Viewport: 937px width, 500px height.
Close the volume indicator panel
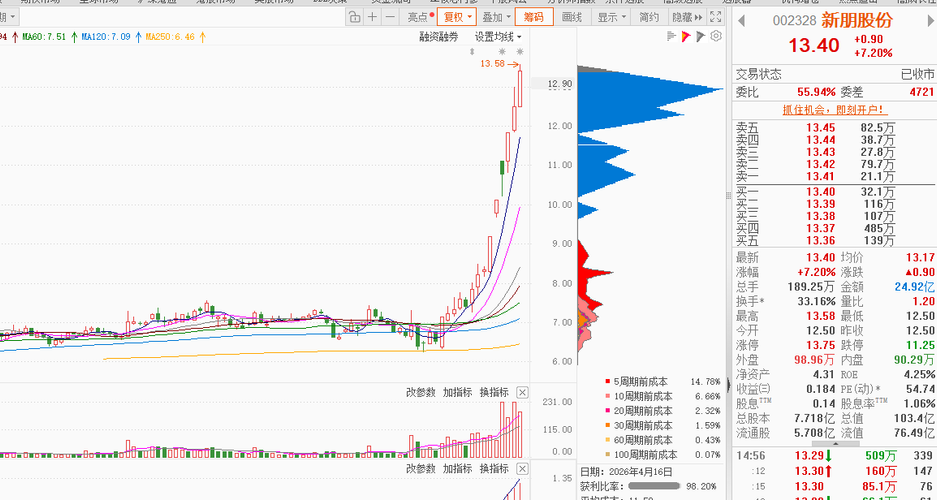[522, 392]
